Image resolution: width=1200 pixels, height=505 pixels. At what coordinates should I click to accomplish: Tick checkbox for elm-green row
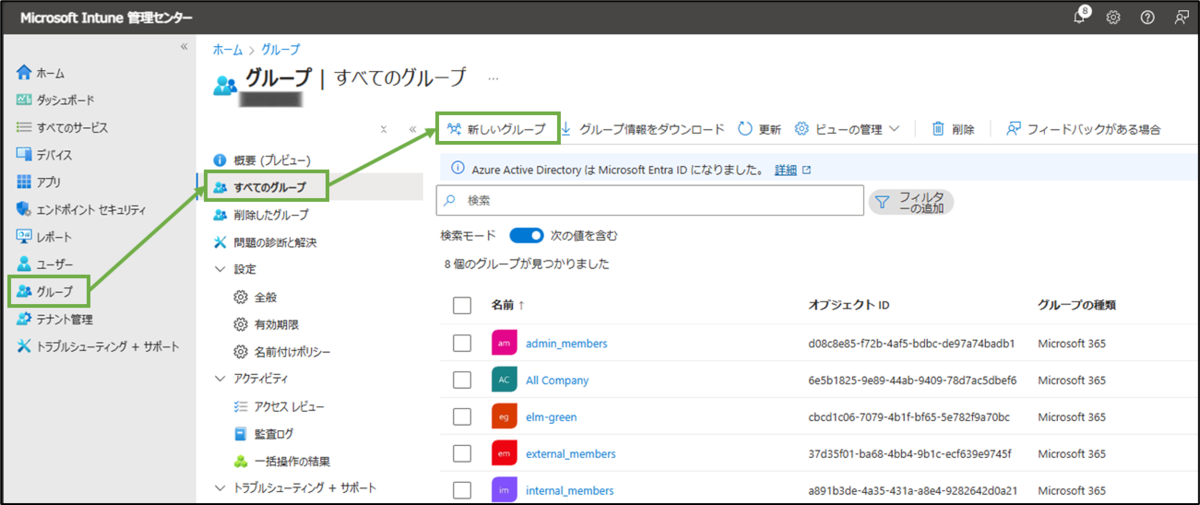462,416
